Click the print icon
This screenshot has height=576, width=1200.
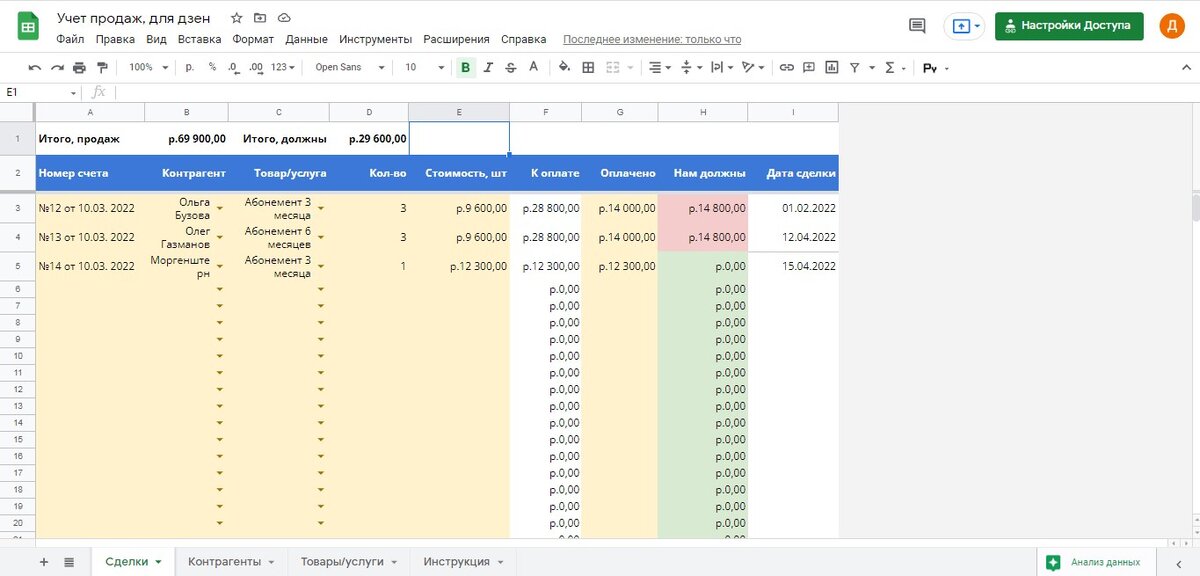[79, 67]
